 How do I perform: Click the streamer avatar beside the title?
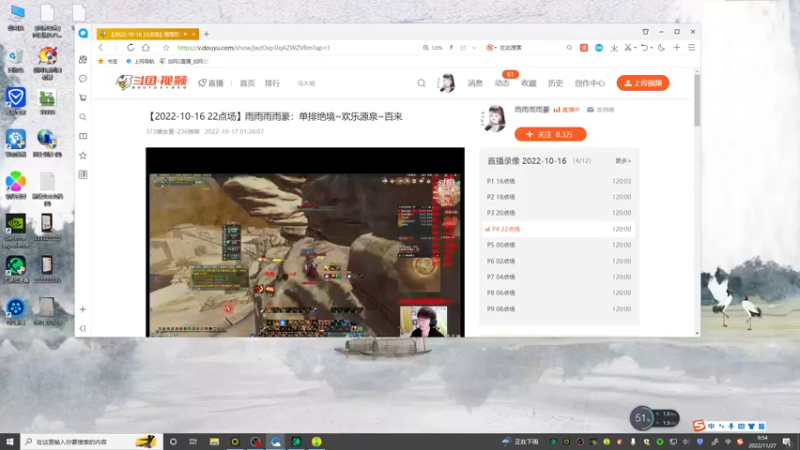(494, 118)
